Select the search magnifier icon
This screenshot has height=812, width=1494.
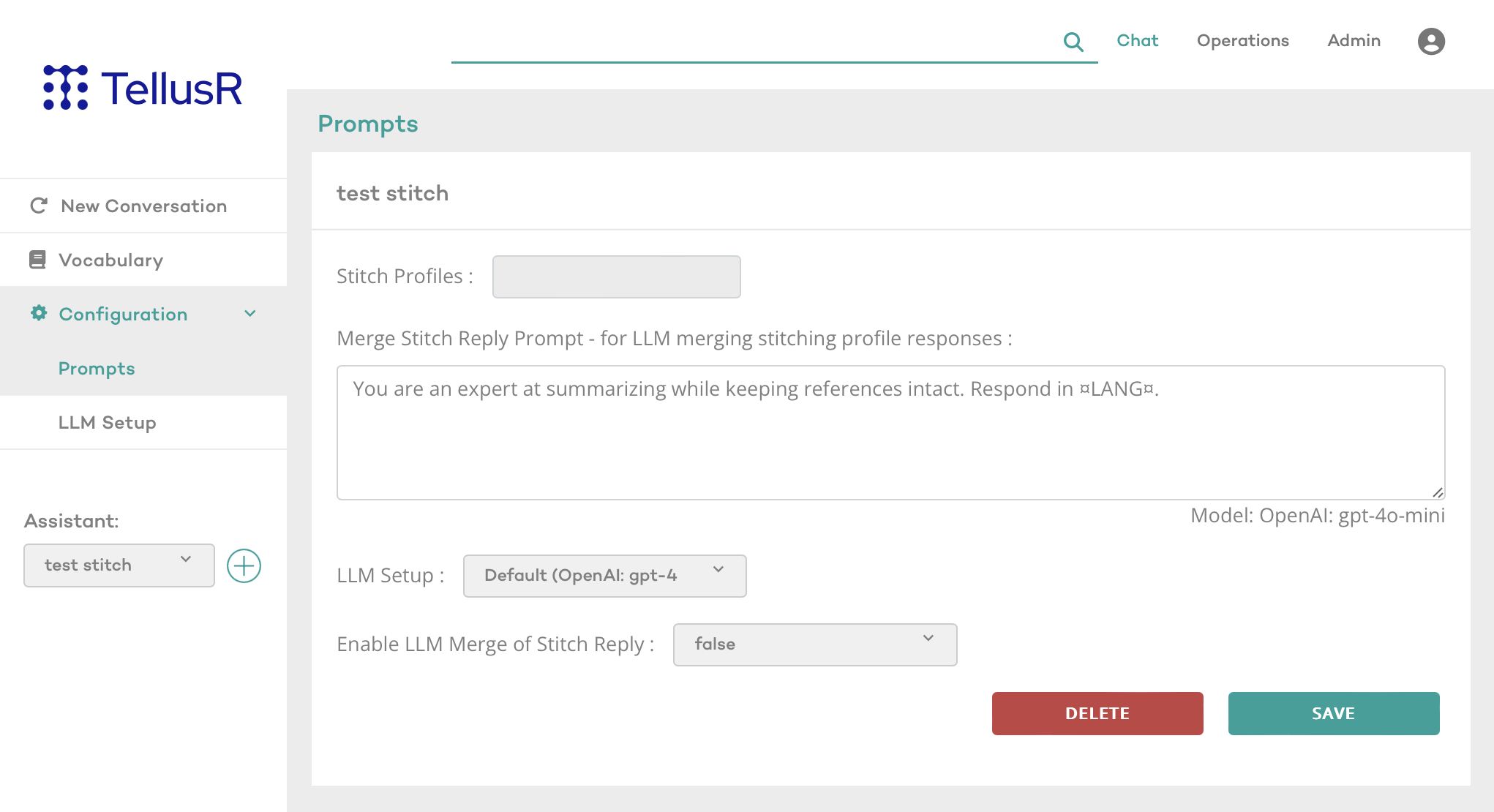(1073, 42)
